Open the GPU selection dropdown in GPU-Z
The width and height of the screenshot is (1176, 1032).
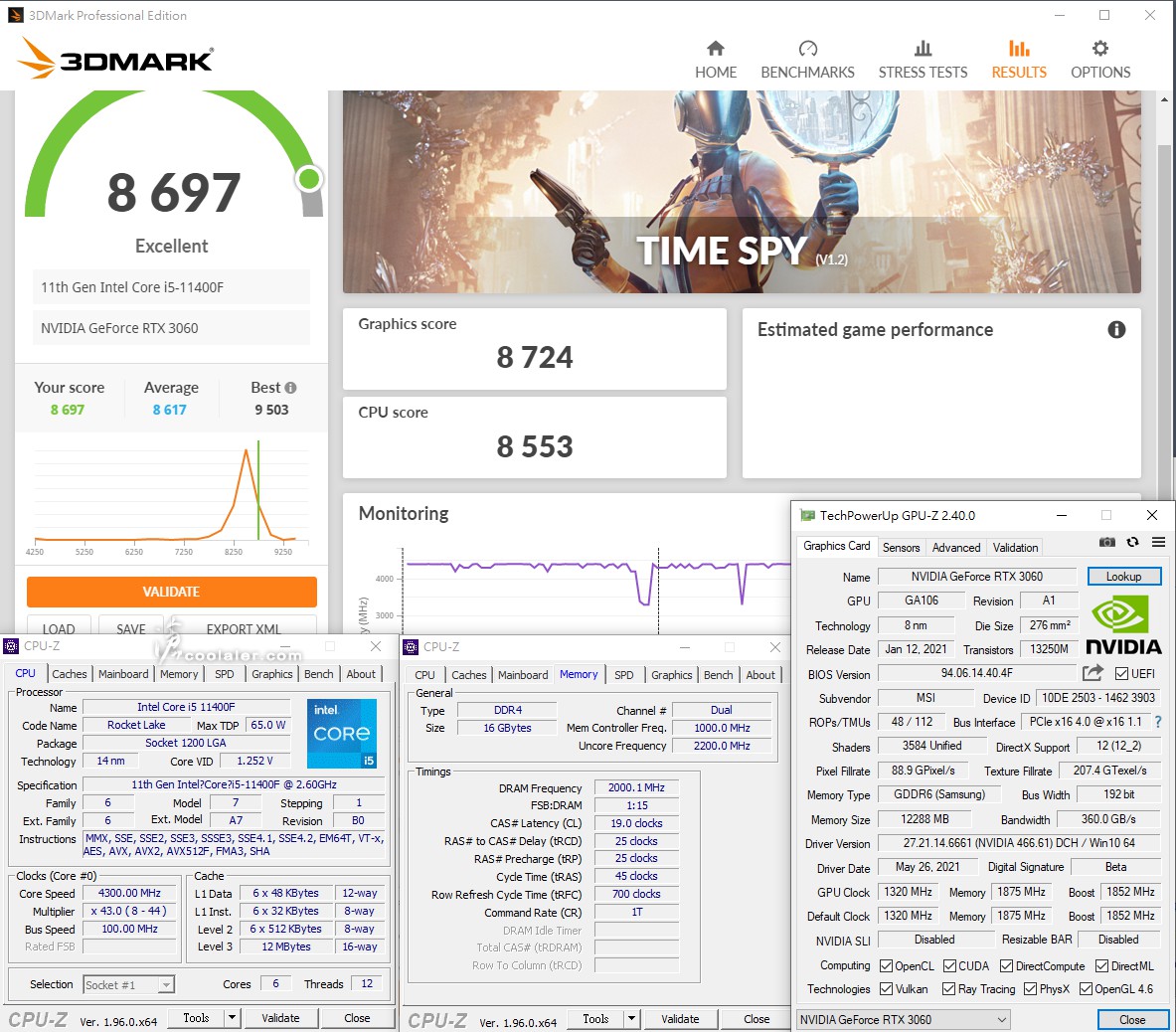903,1020
